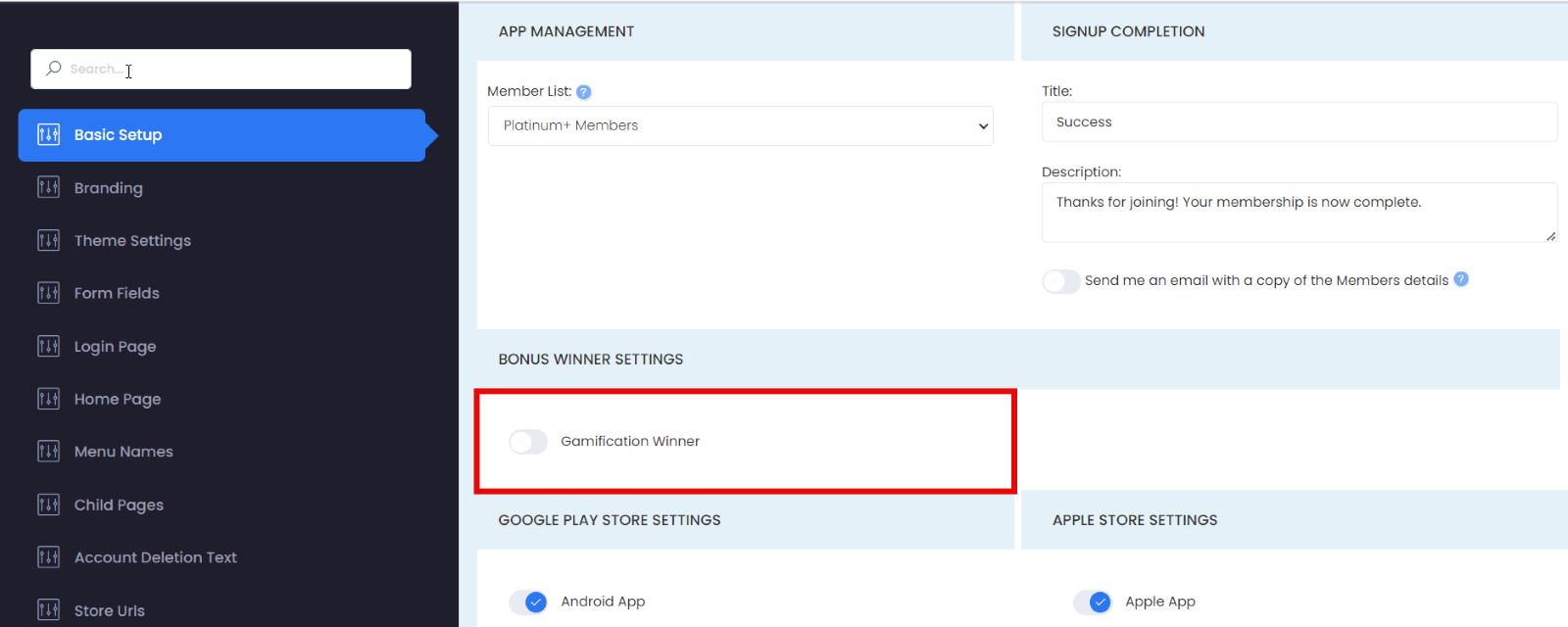Click the search magnifier icon
1568x627 pixels.
click(54, 69)
